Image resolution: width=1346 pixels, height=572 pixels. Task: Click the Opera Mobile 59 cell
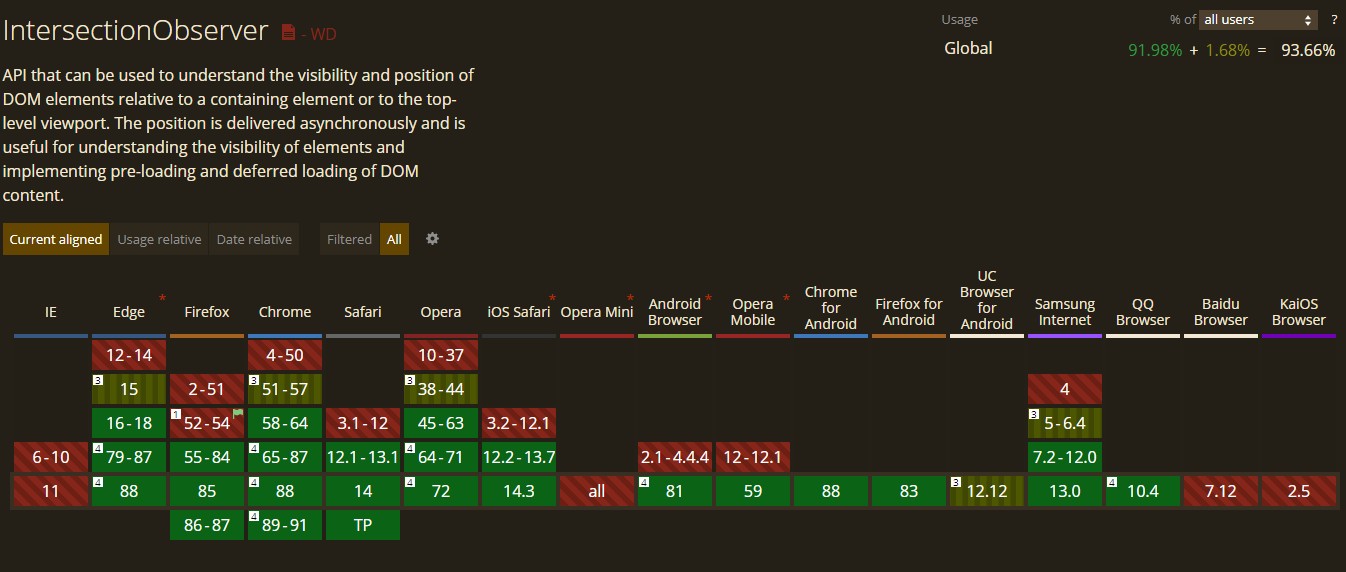pyautogui.click(x=753, y=491)
